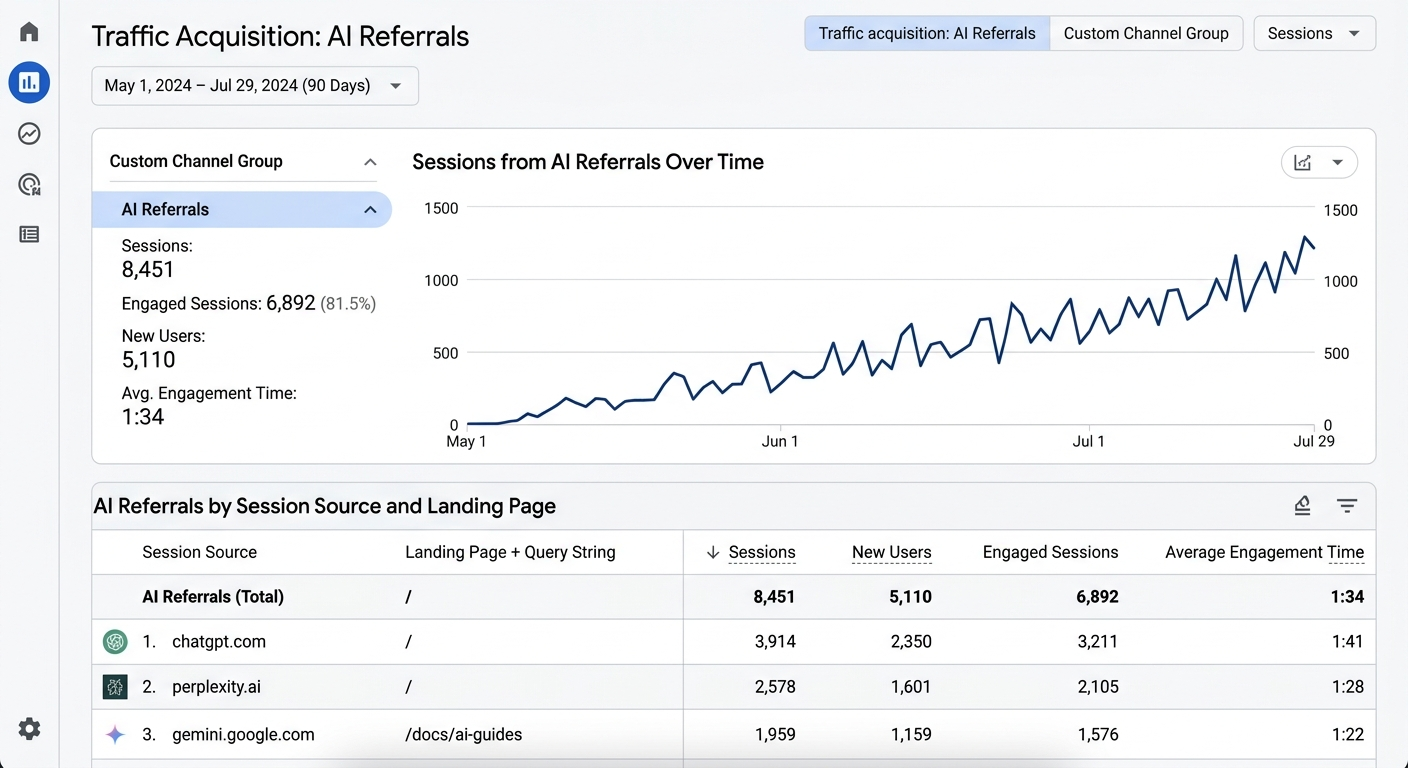Select the Reports icon in the sidebar
1408x768 pixels.
[29, 82]
